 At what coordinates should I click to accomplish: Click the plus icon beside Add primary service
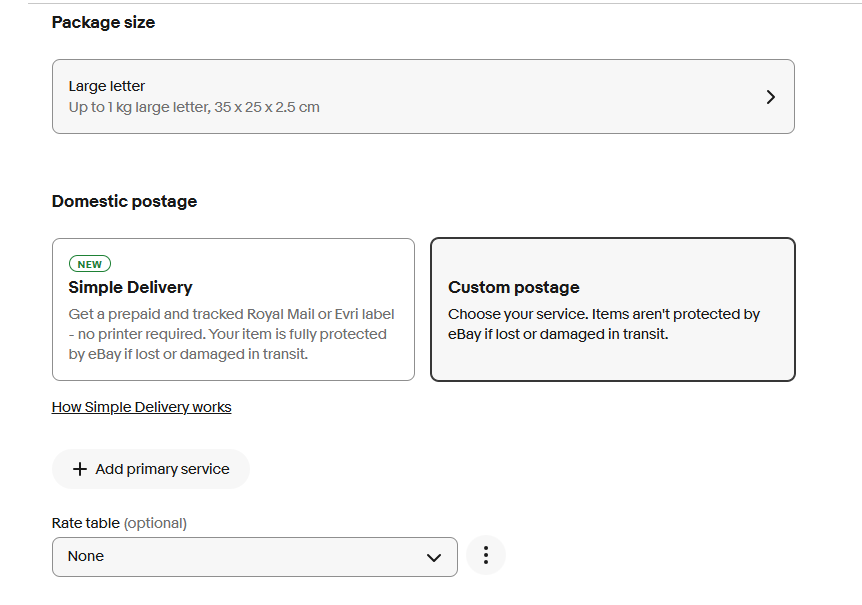80,469
